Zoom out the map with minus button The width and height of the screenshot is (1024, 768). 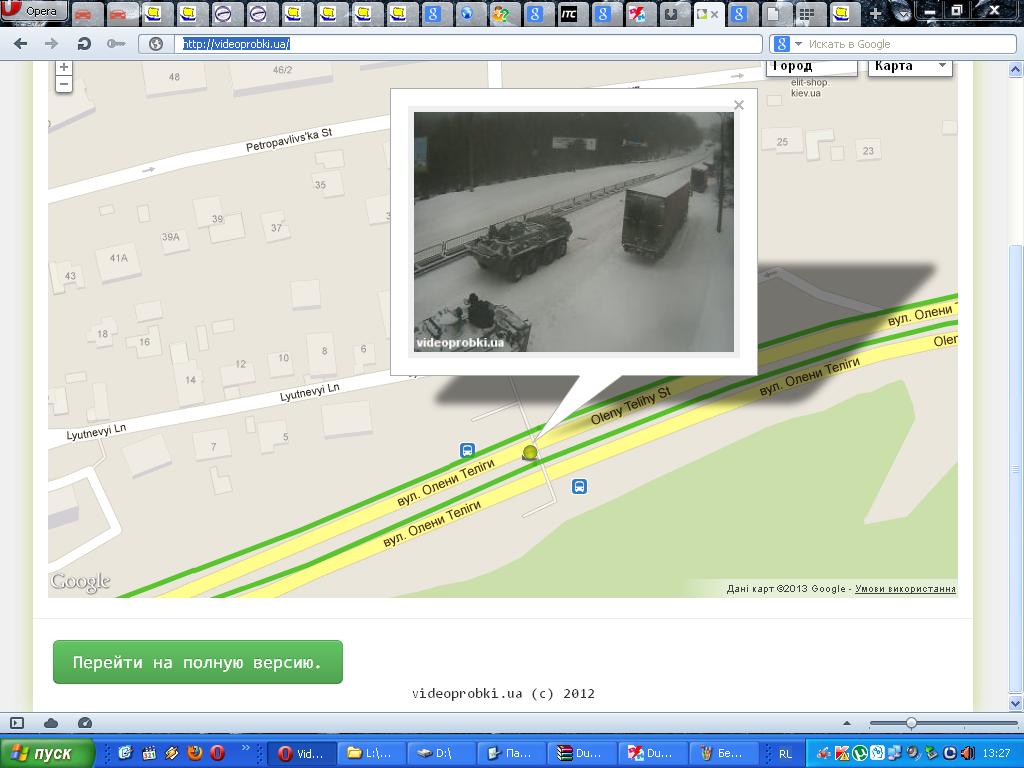click(x=64, y=84)
